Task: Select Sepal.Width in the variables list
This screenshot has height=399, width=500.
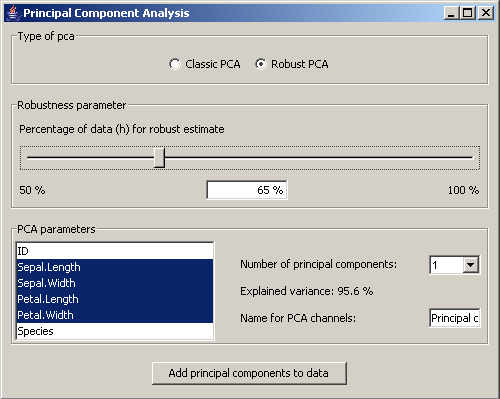Action: coord(115,283)
